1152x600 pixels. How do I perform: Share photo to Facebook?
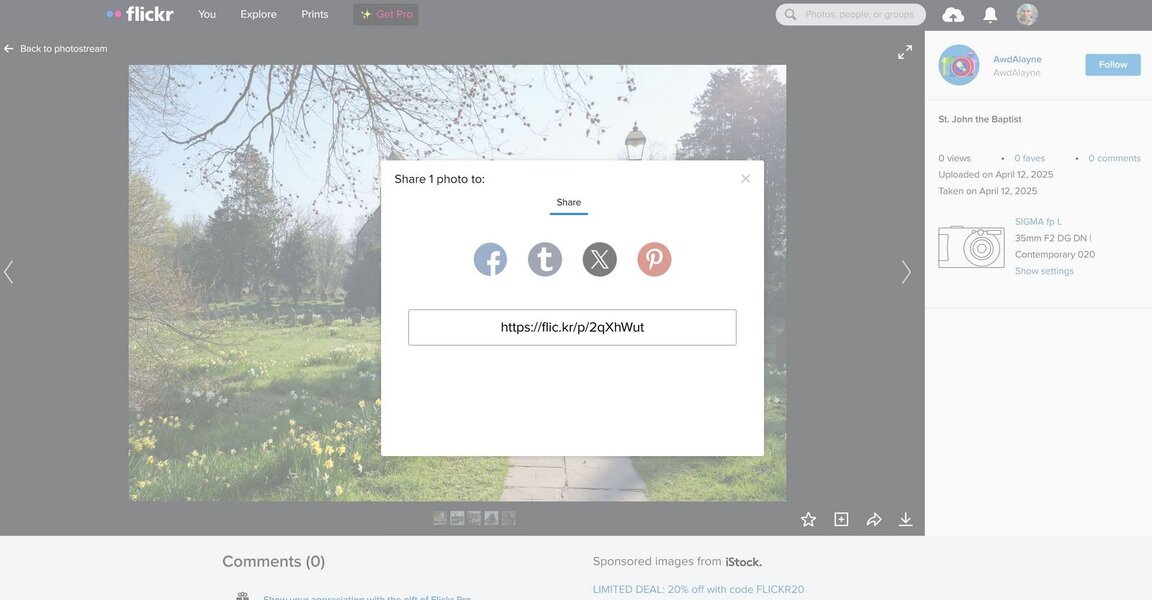click(x=490, y=260)
